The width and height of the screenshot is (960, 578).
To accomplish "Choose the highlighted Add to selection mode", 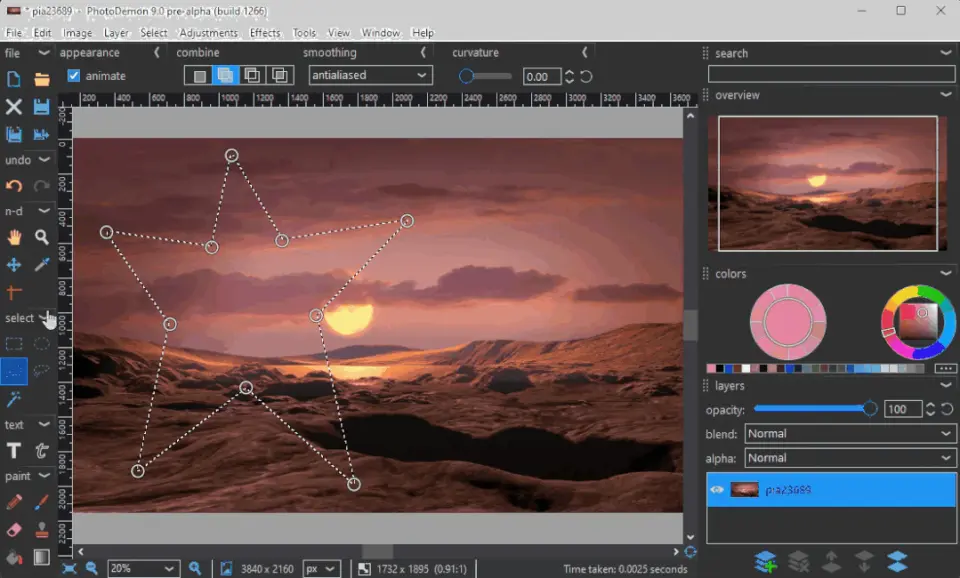I will [225, 75].
